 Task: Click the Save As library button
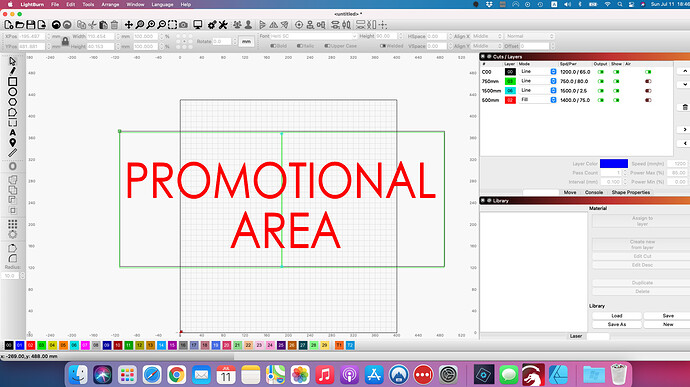point(617,324)
